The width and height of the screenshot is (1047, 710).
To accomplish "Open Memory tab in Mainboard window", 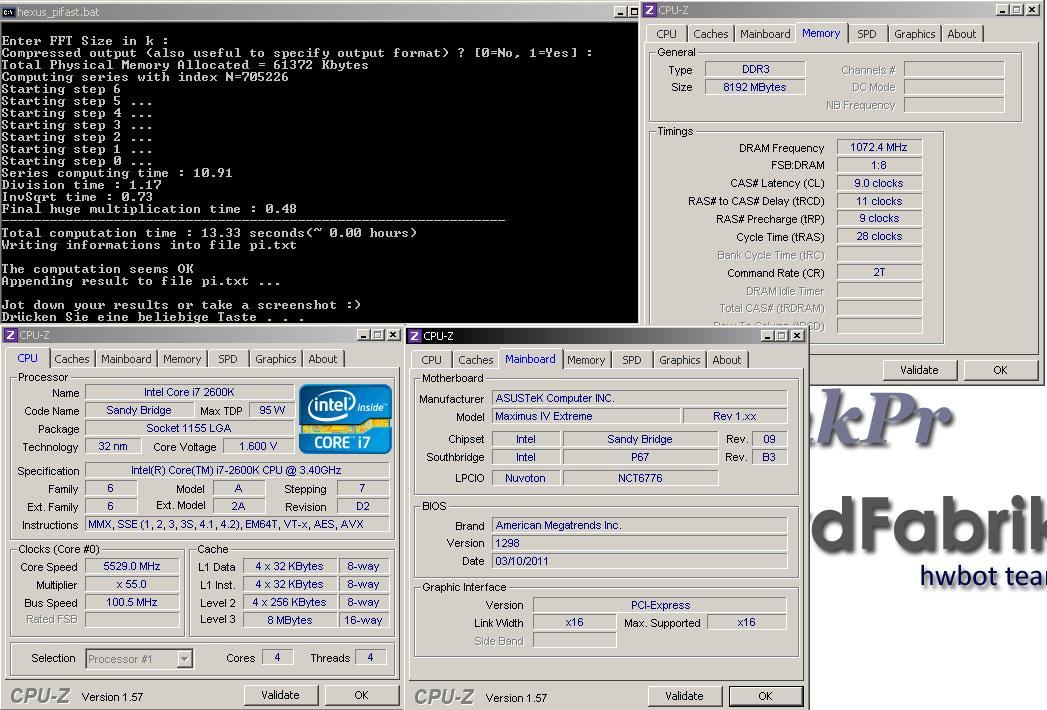I will click(586, 359).
